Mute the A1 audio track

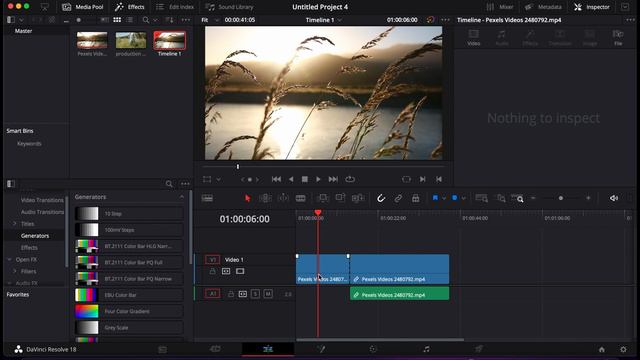(268, 294)
